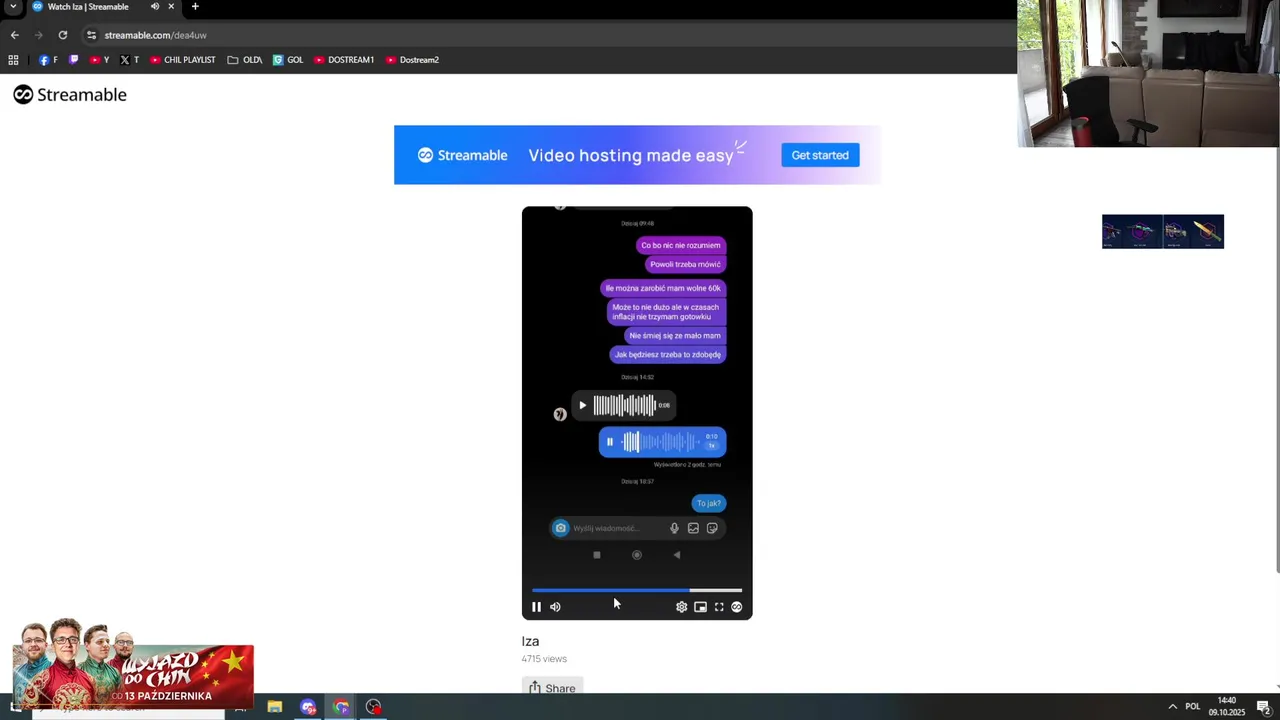Click the weapon skins thumbnail overlay
Screen dimensions: 1280x720
tap(1163, 231)
